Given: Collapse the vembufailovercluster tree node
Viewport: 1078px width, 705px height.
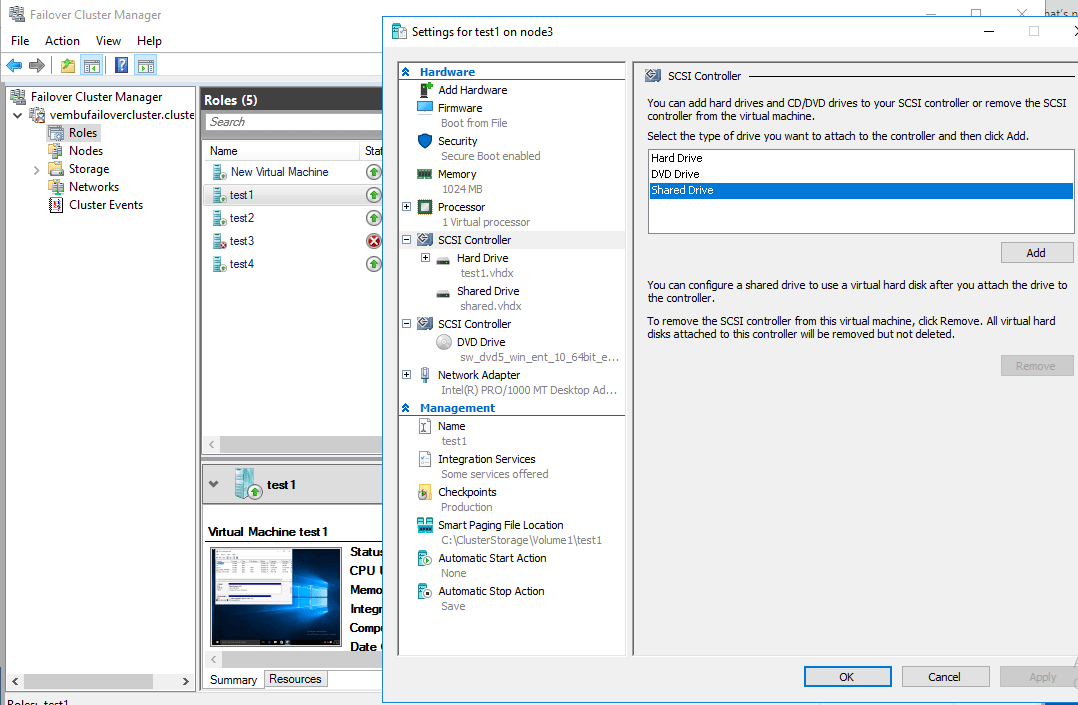Looking at the screenshot, I should tap(17, 116).
